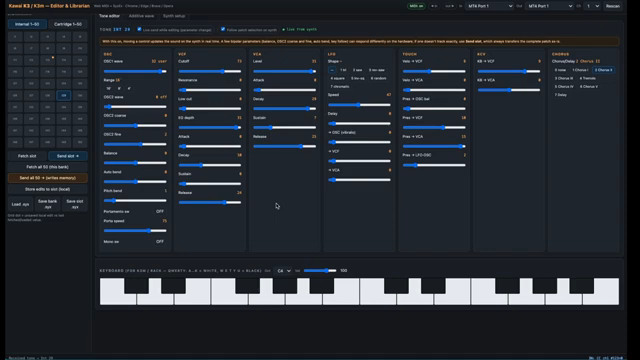Click Store edits to slot (local)
640x360 pixels.
coord(47,189)
